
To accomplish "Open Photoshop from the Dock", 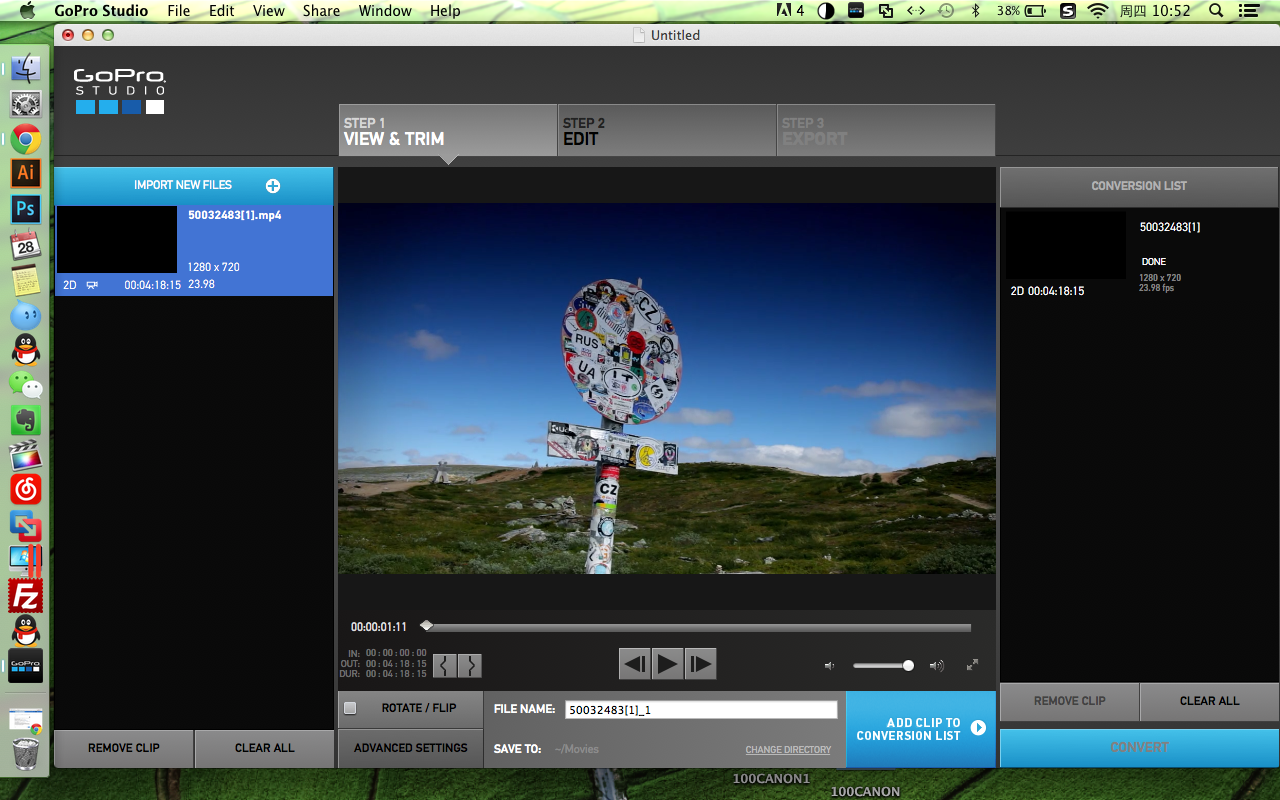I will (x=25, y=208).
